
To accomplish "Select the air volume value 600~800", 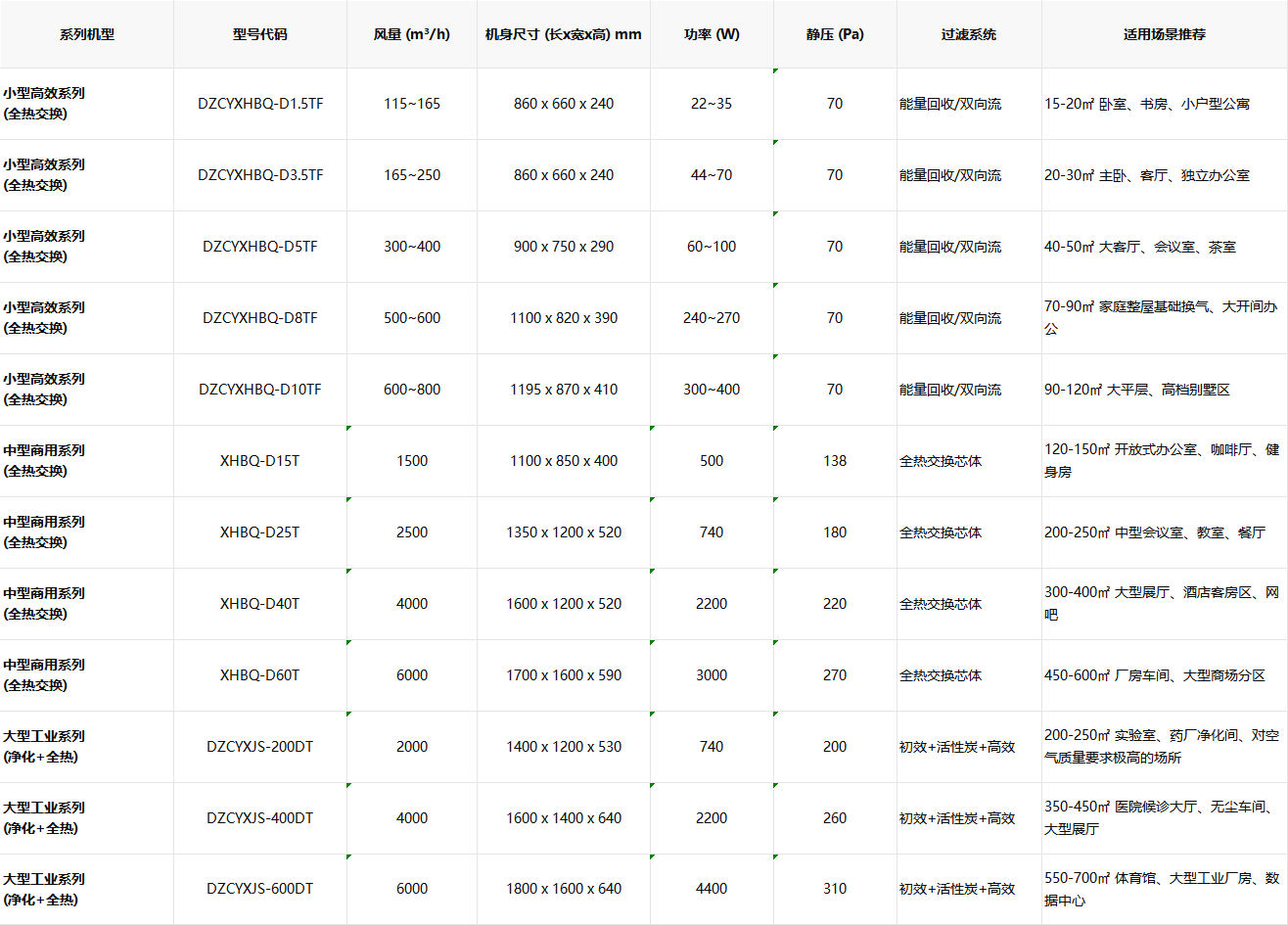I will pos(412,390).
